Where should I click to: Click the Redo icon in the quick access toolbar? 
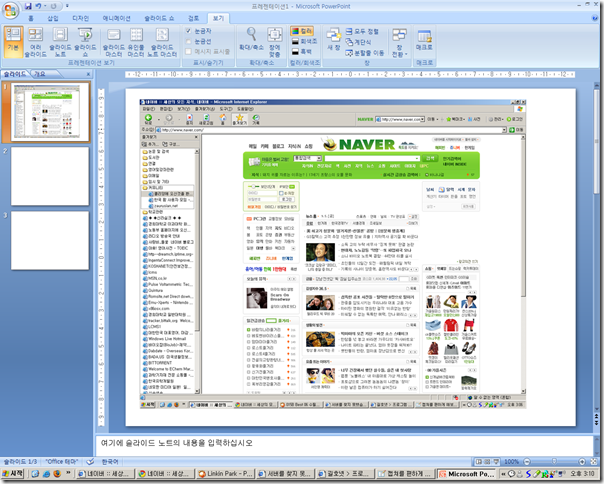click(x=54, y=6)
